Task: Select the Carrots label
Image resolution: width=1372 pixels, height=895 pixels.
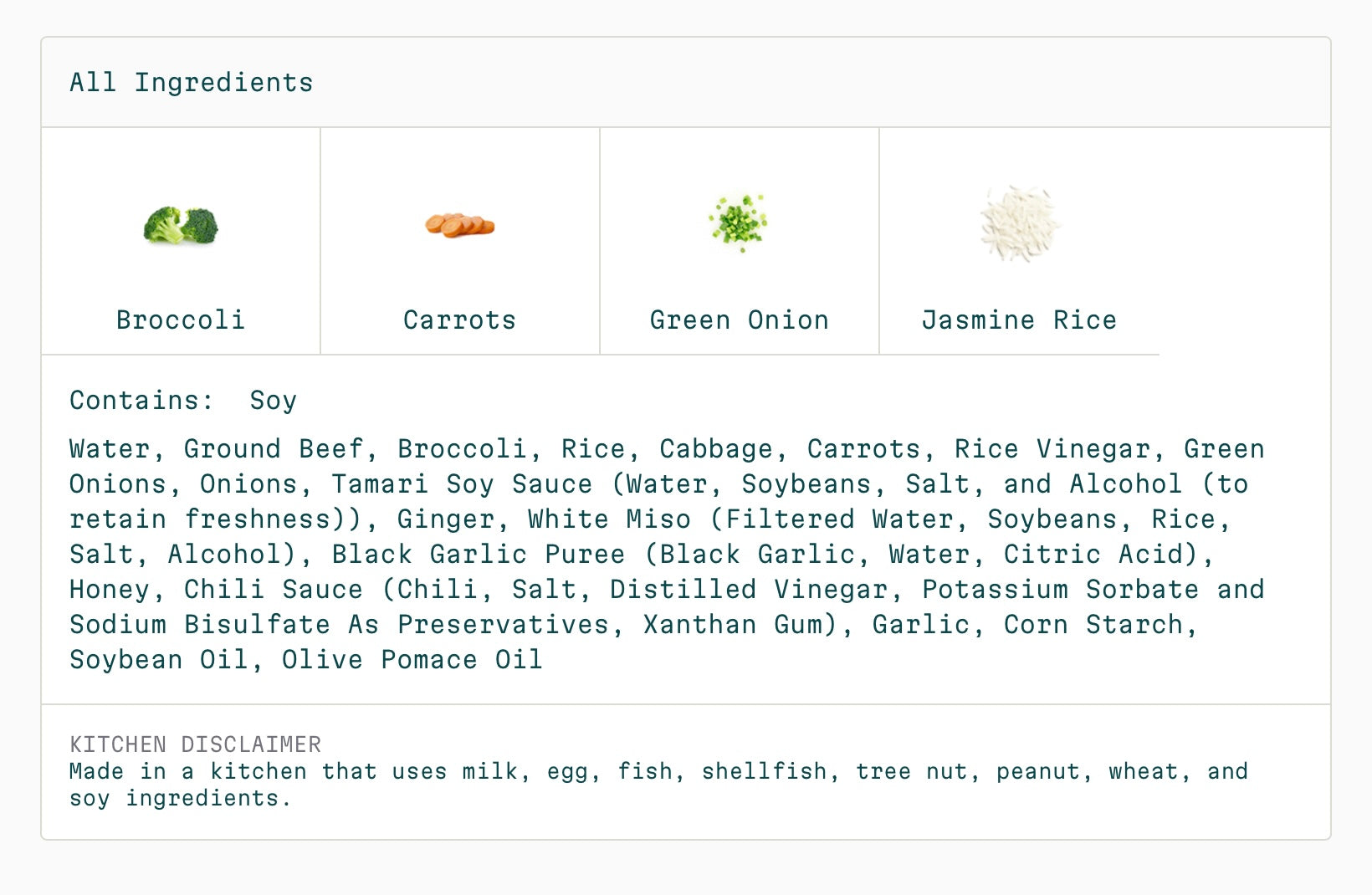Action: pyautogui.click(x=459, y=320)
